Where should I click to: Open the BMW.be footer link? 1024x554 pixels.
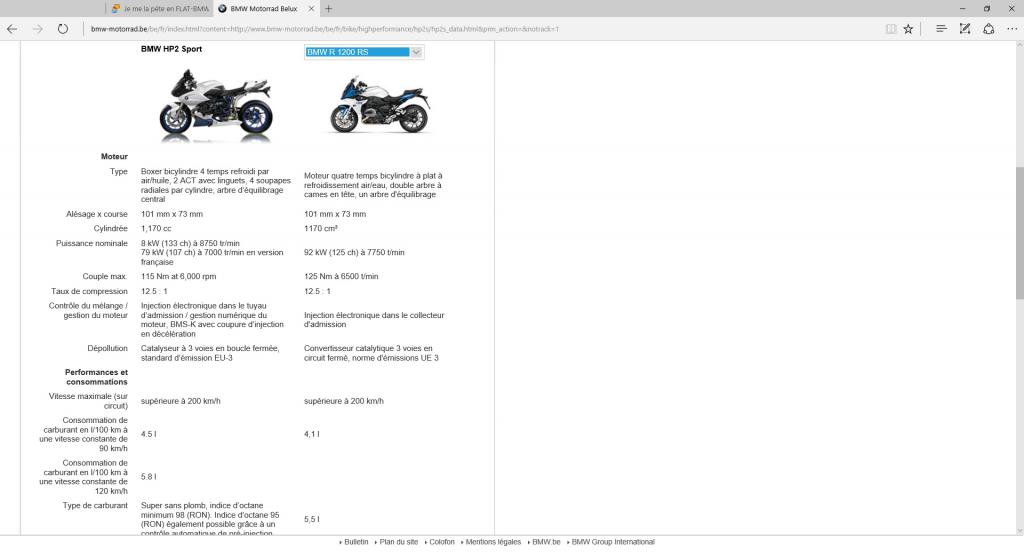pos(546,542)
